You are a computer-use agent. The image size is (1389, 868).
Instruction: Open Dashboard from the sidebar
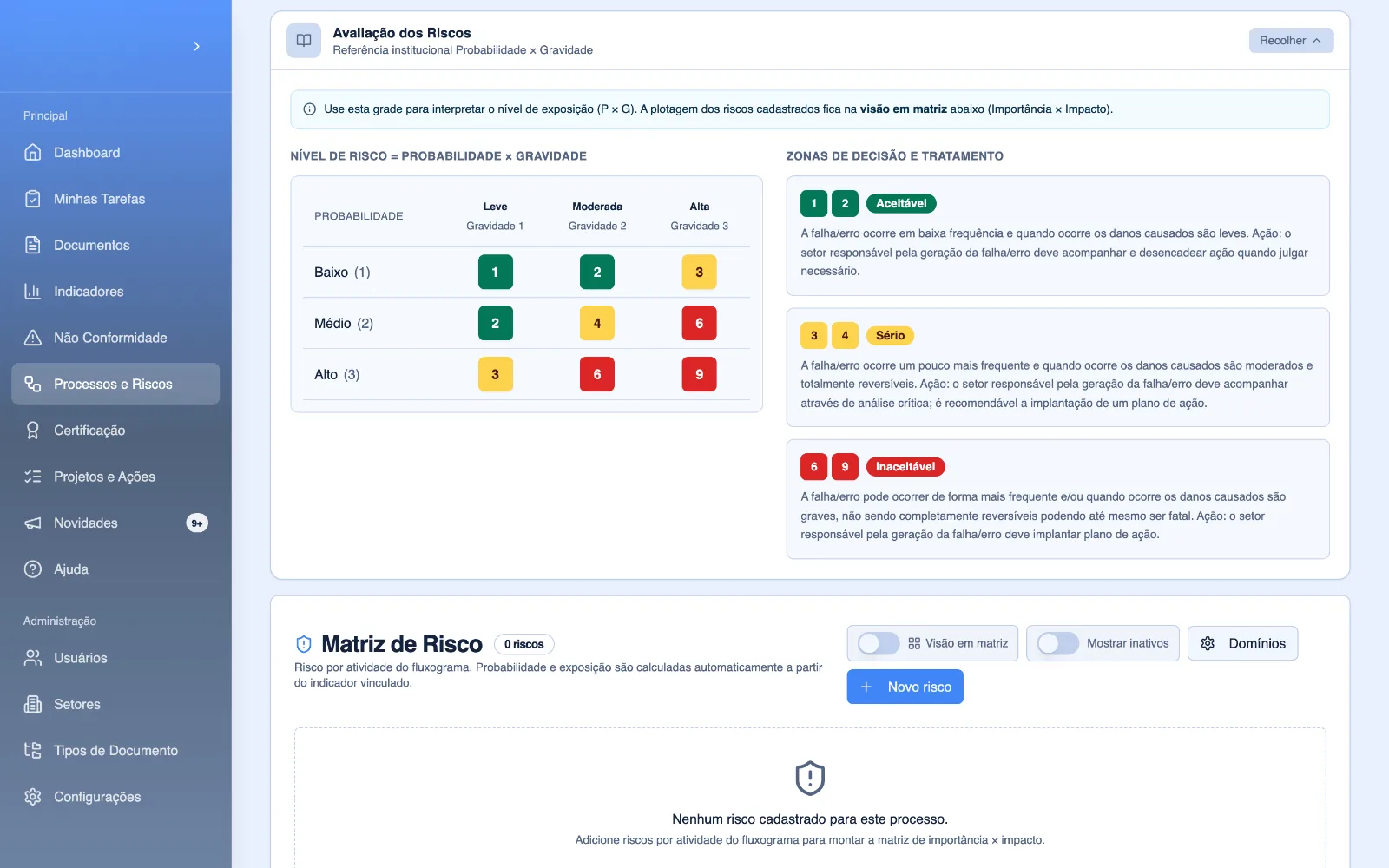click(115, 153)
